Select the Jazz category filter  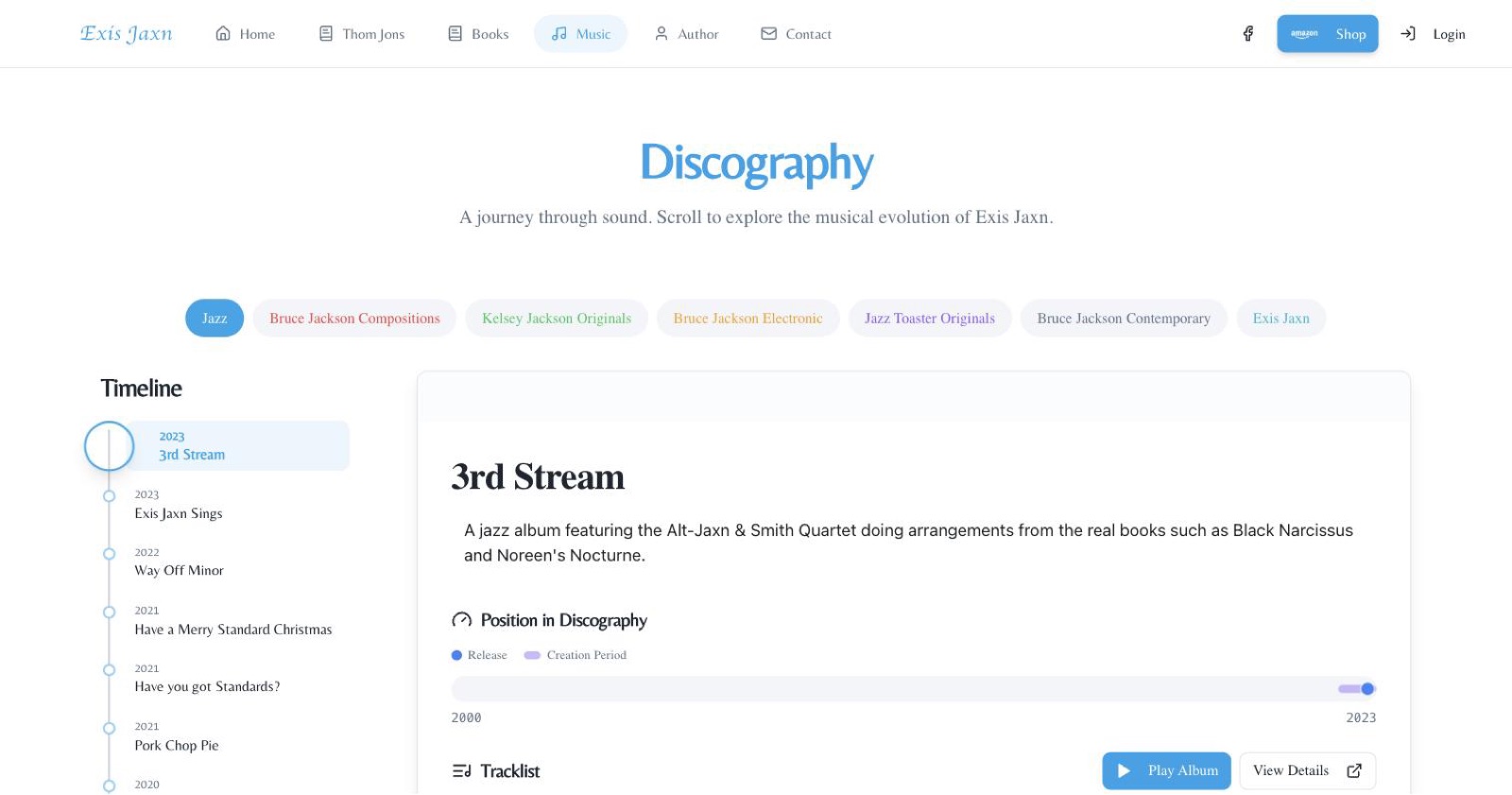click(x=215, y=319)
